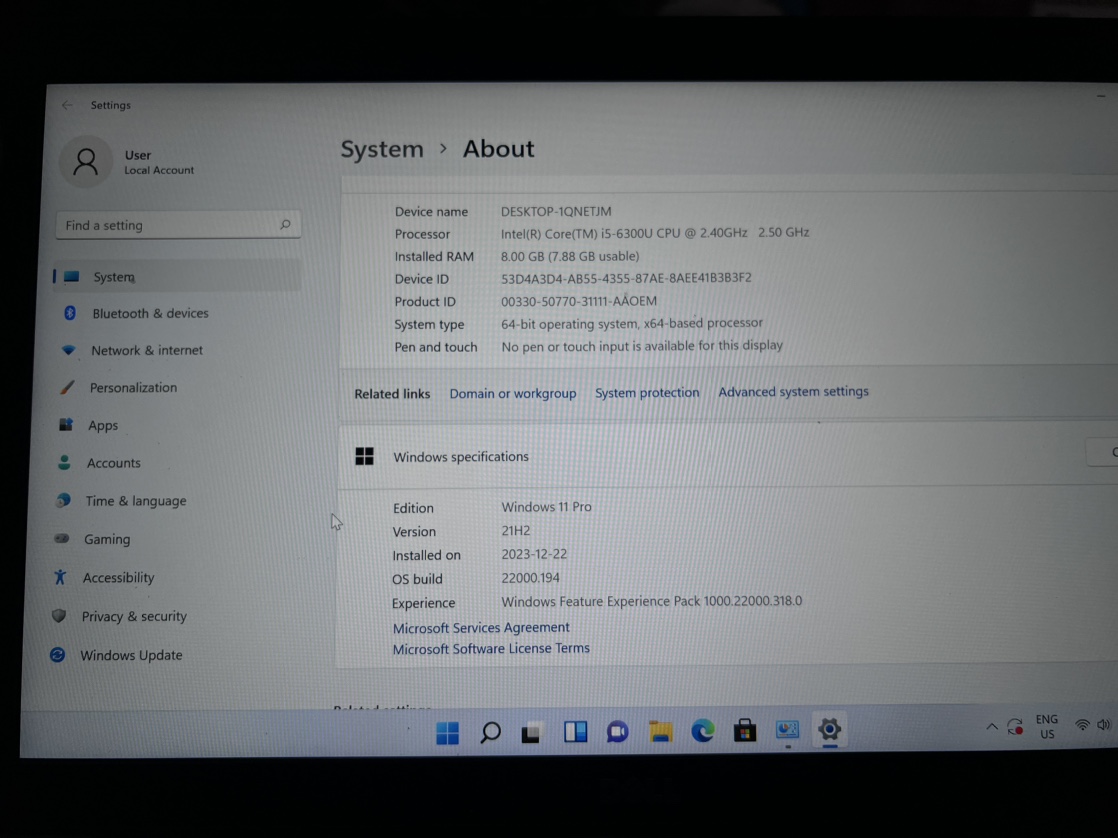
Task: Focus the Find a setting search box
Action: [x=178, y=225]
